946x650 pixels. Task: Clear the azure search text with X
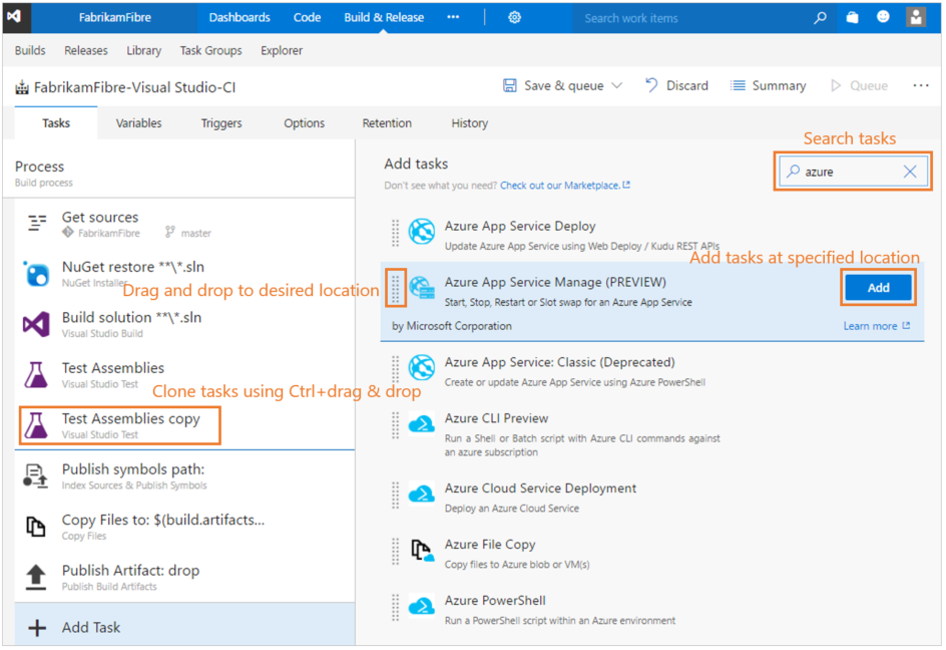coord(910,171)
